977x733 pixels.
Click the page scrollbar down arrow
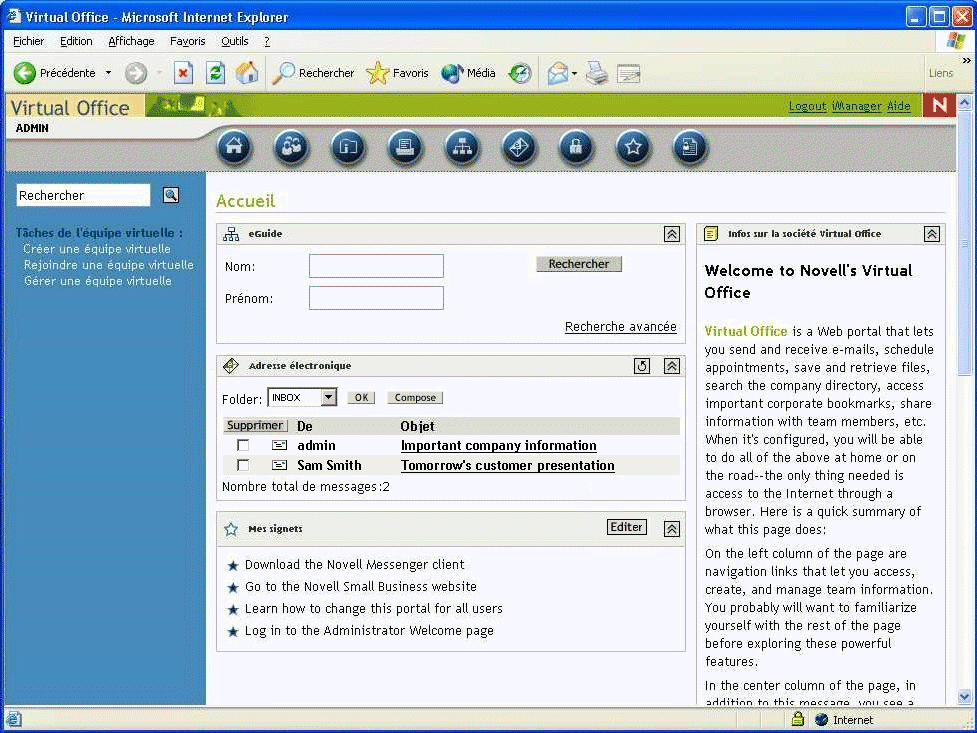tap(965, 696)
